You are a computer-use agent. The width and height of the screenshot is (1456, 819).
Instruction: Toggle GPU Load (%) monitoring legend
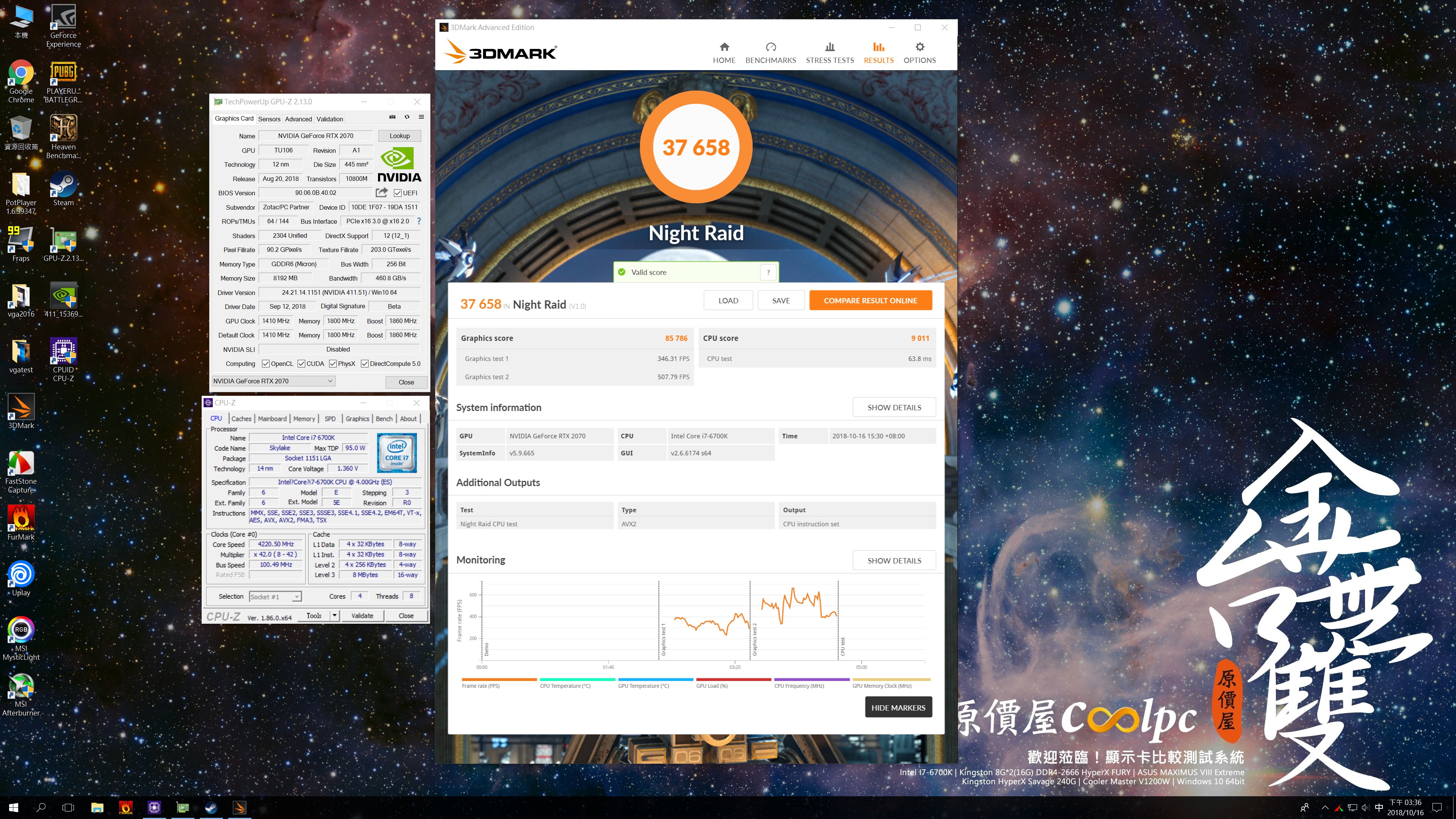coord(733,683)
